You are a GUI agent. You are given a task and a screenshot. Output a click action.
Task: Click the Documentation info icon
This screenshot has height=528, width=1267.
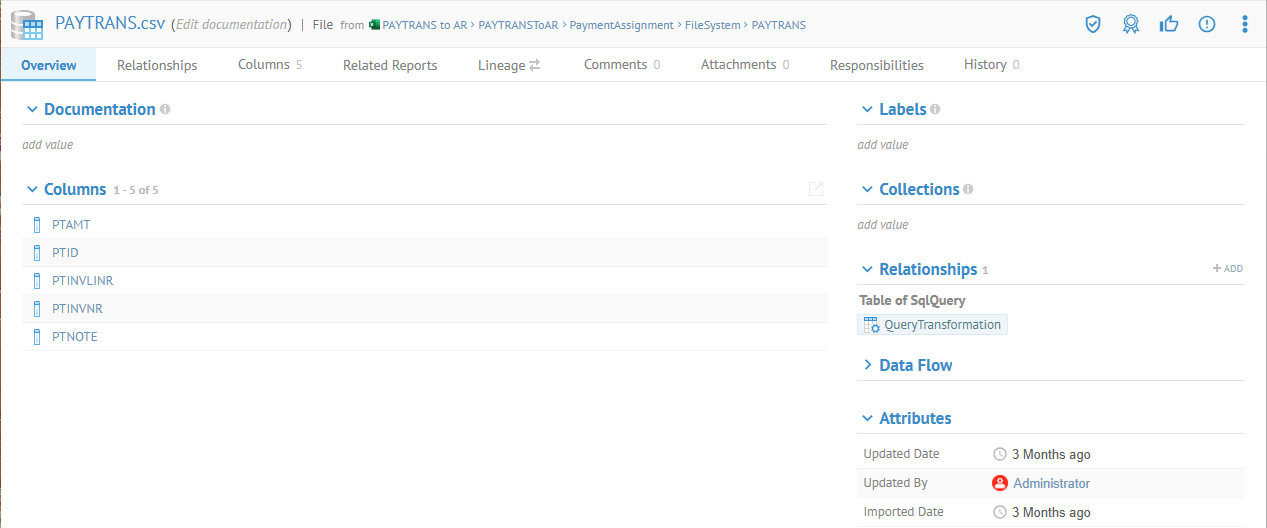(x=165, y=109)
